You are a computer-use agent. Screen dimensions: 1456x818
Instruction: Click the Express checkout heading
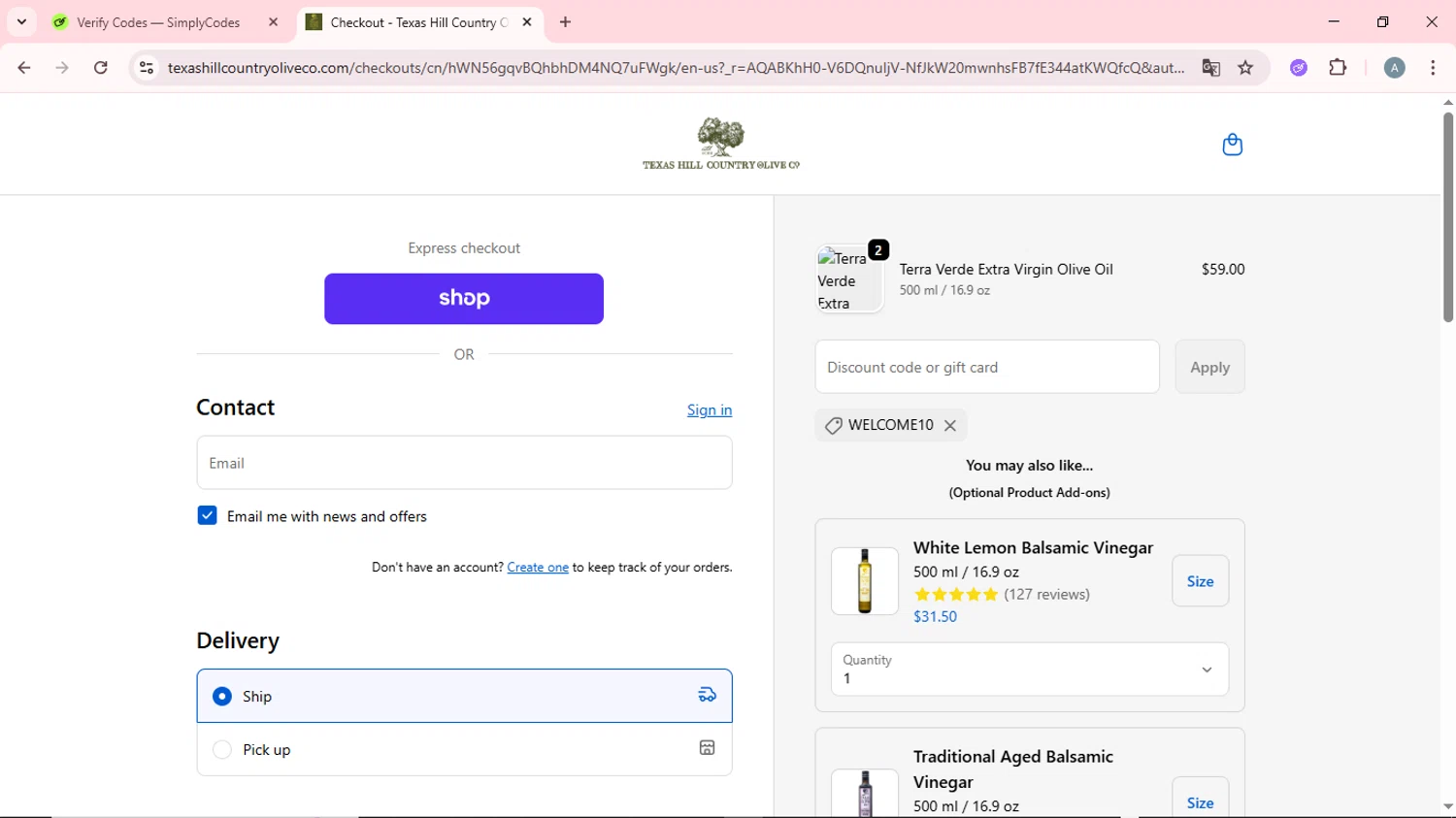pos(464,248)
